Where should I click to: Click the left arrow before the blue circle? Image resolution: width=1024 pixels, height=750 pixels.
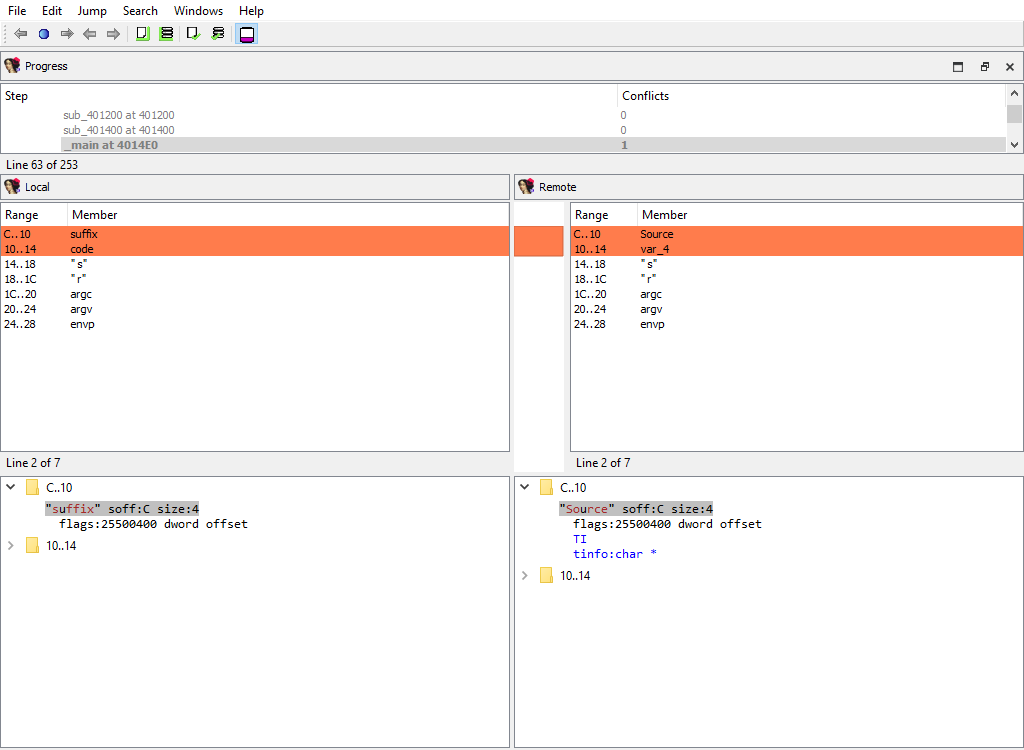(20, 34)
